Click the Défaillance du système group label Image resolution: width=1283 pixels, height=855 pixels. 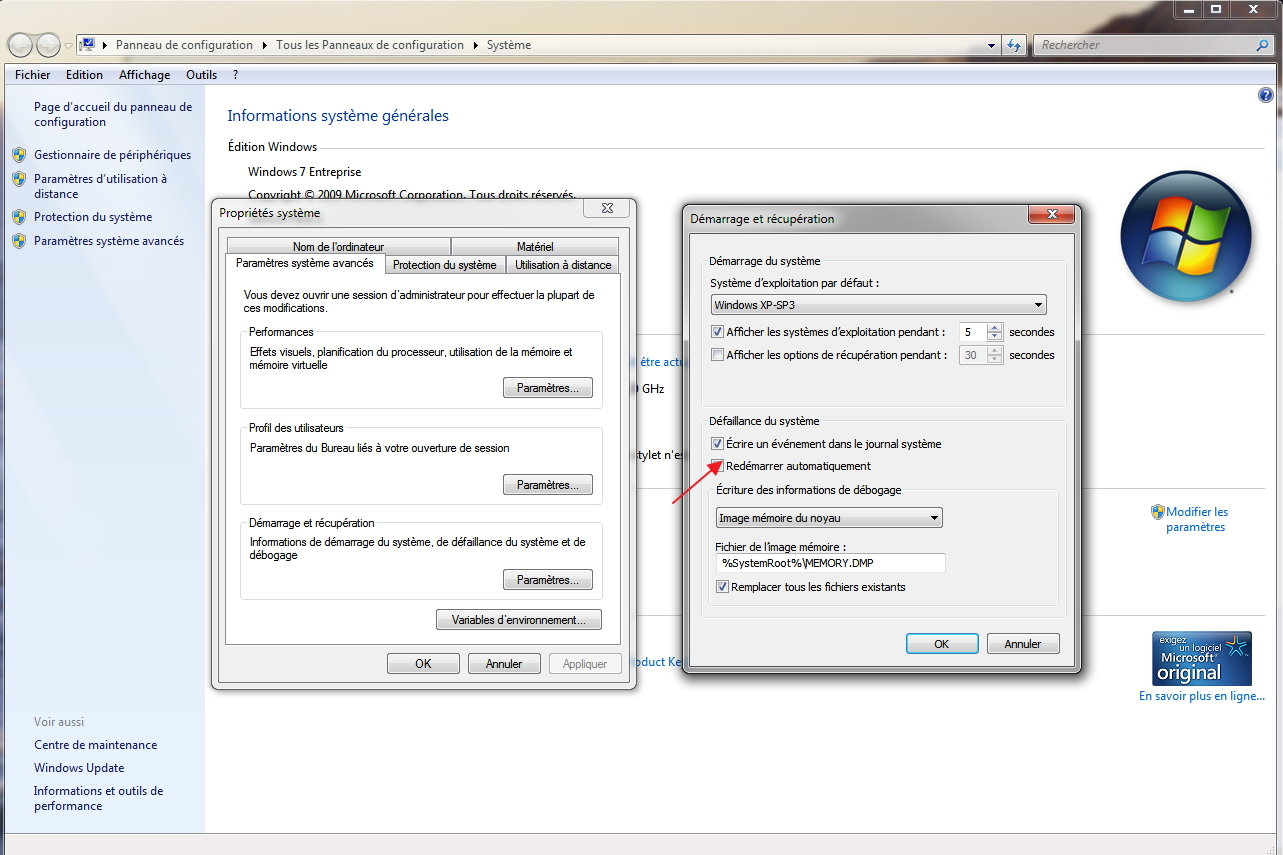[x=764, y=421]
